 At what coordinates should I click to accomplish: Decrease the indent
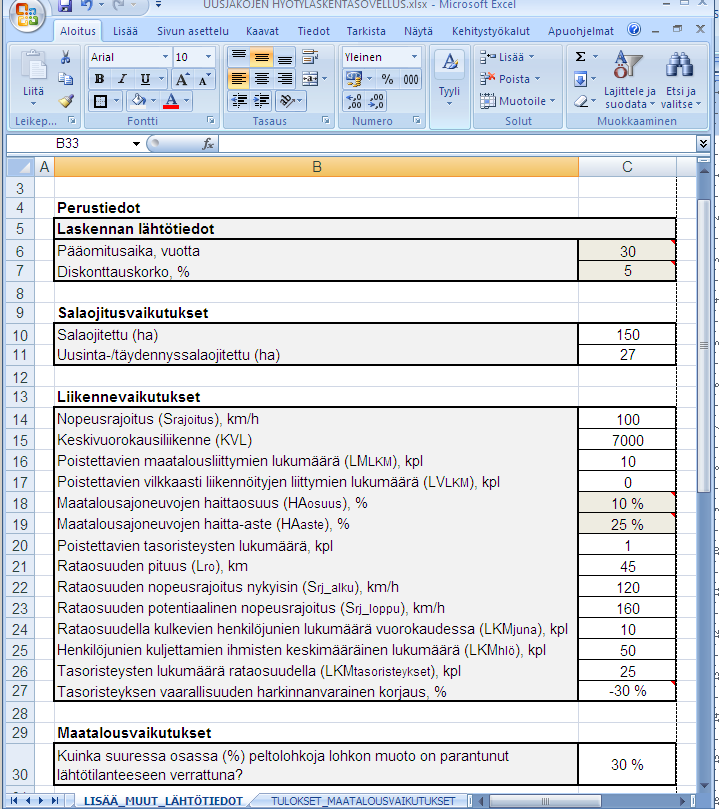[239, 101]
